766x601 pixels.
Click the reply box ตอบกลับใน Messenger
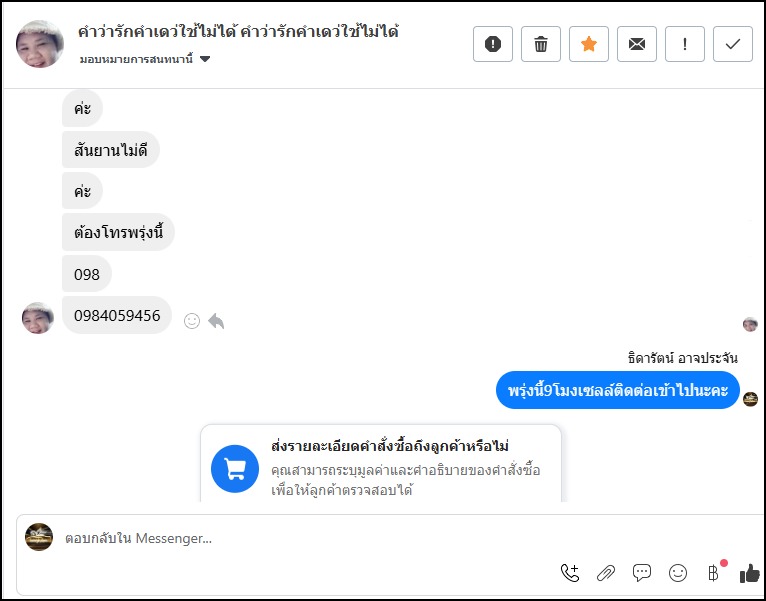point(300,538)
